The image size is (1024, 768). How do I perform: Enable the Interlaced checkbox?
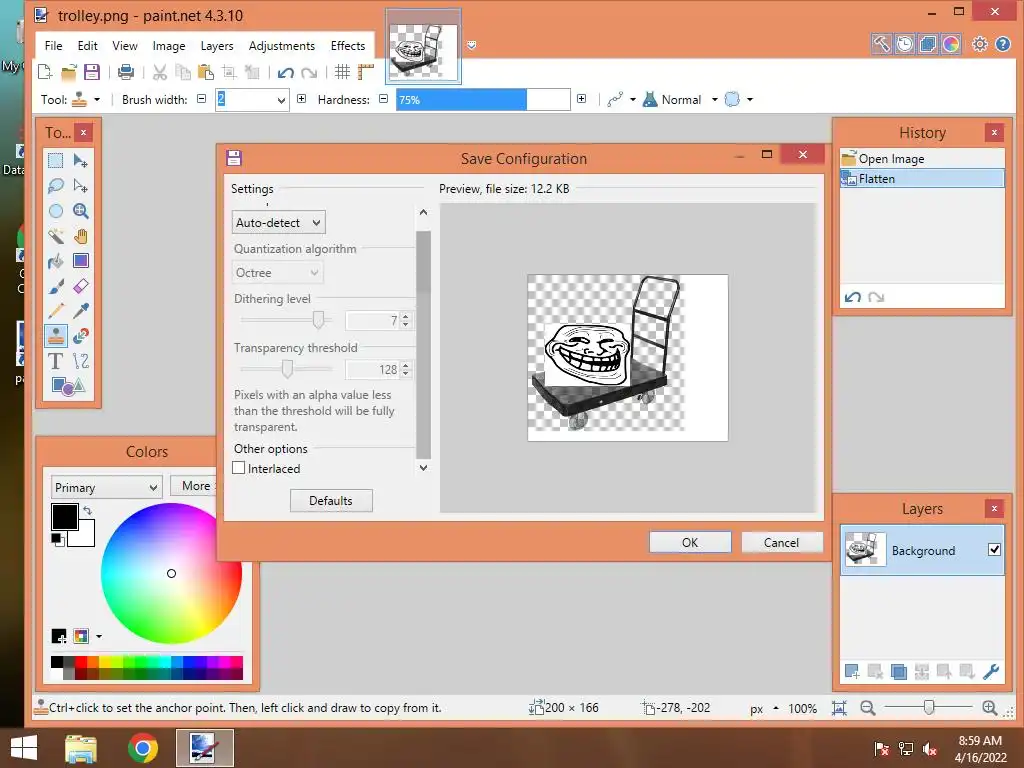pyautogui.click(x=238, y=468)
